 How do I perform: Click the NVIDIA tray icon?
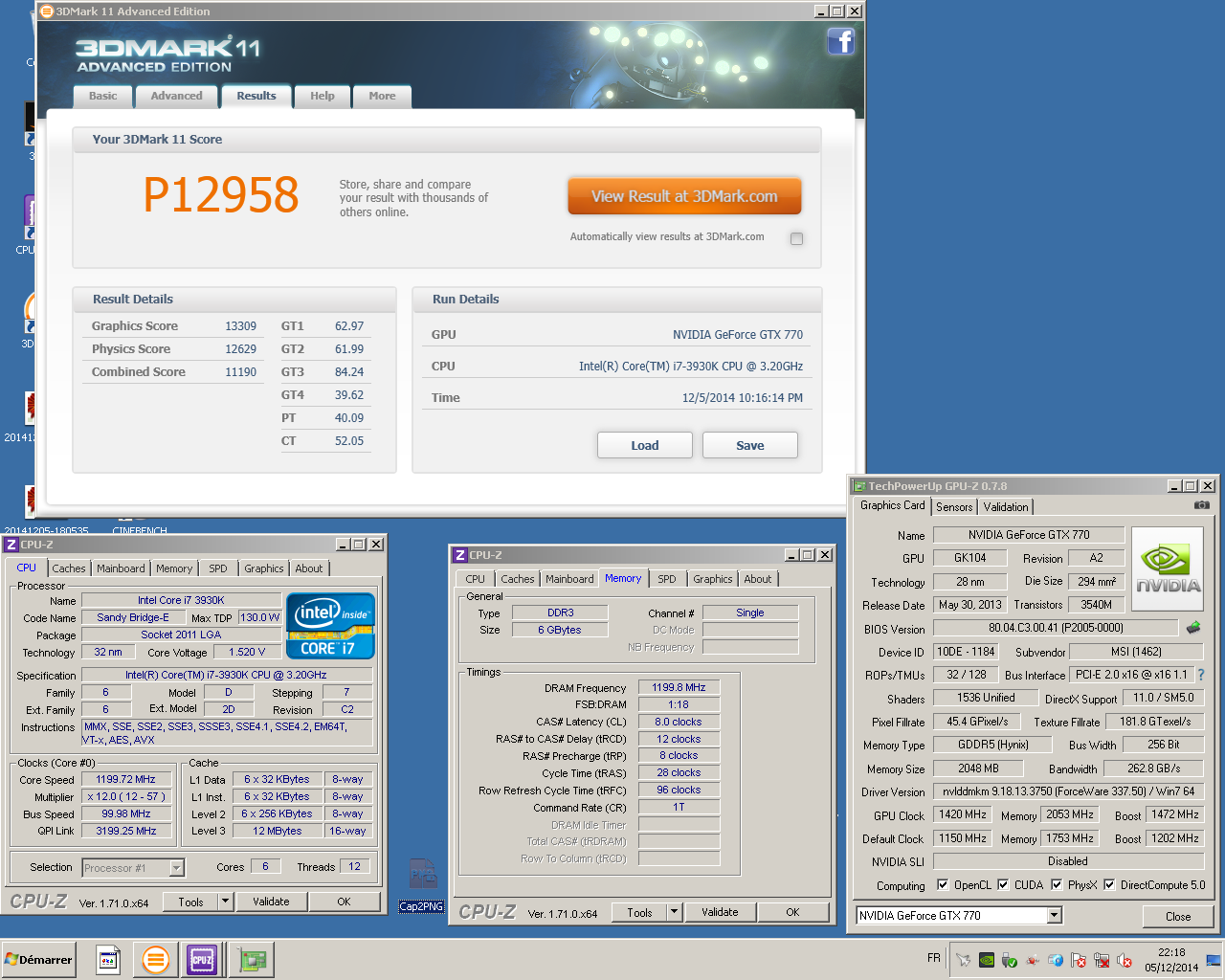pyautogui.click(x=986, y=960)
